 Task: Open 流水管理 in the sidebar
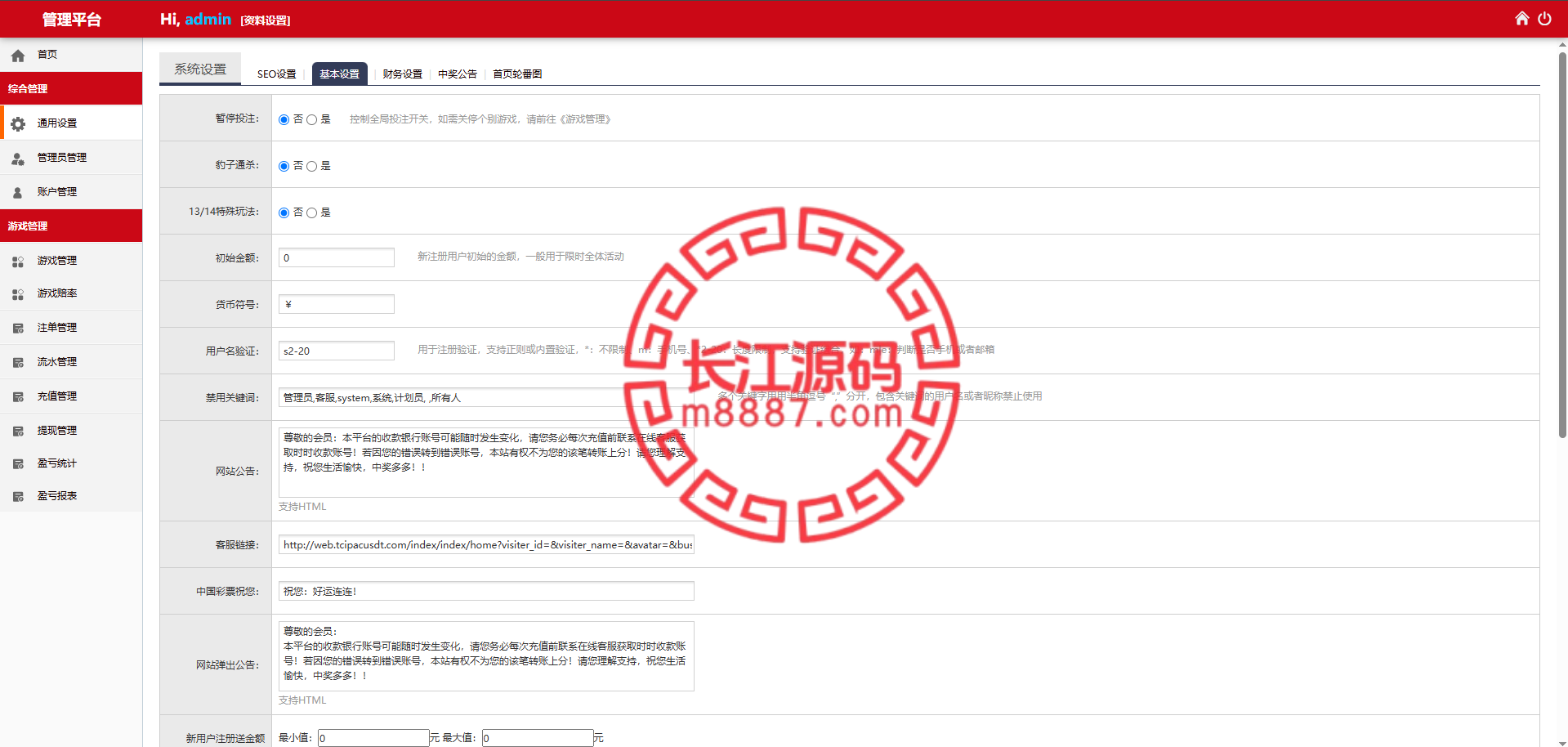click(71, 362)
